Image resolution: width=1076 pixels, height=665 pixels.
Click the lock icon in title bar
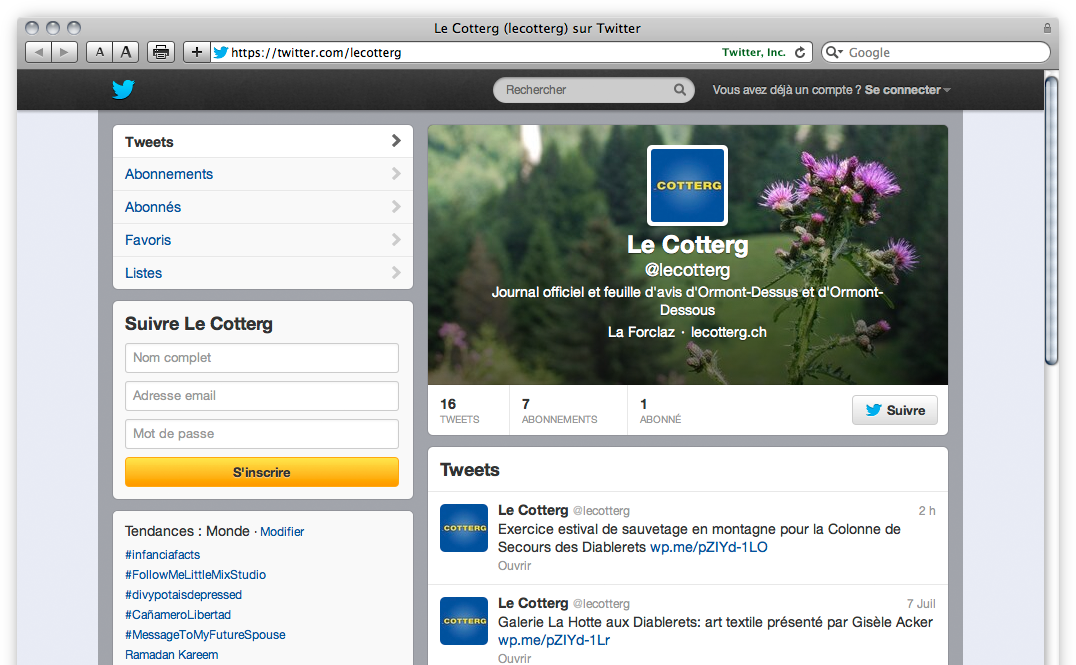(1047, 28)
